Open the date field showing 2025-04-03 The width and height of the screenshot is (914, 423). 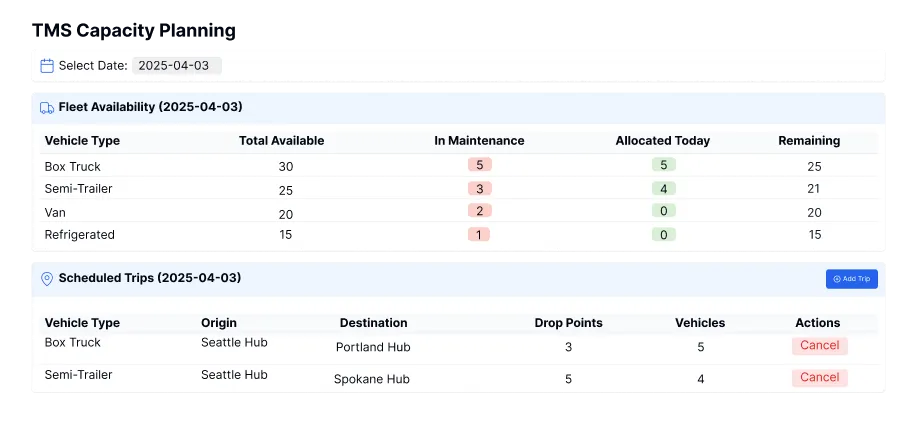[176, 66]
